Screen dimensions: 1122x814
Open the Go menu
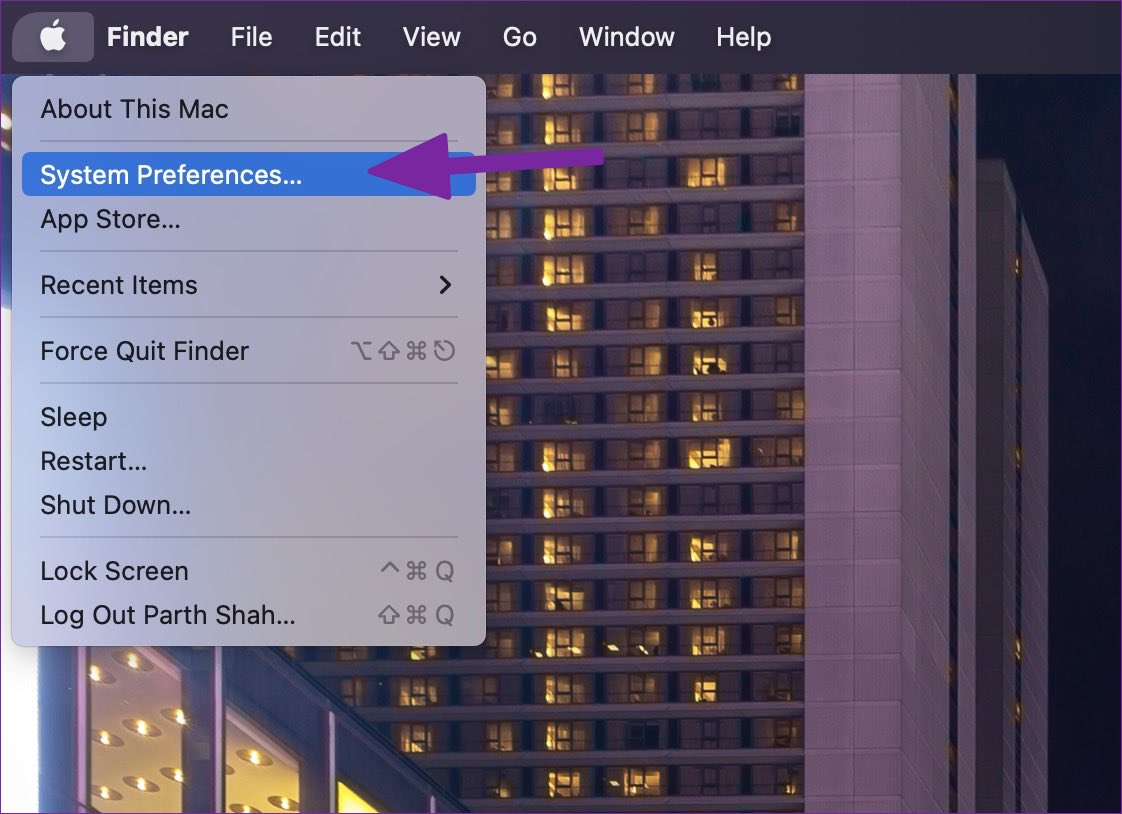[x=519, y=36]
